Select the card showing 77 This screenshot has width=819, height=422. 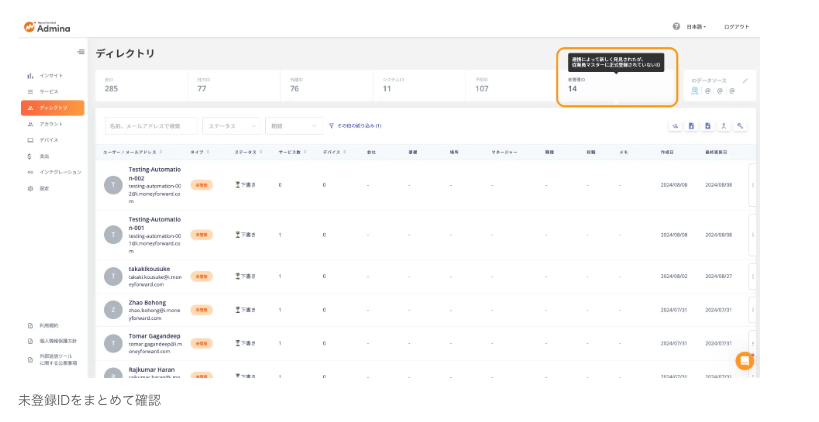click(234, 85)
